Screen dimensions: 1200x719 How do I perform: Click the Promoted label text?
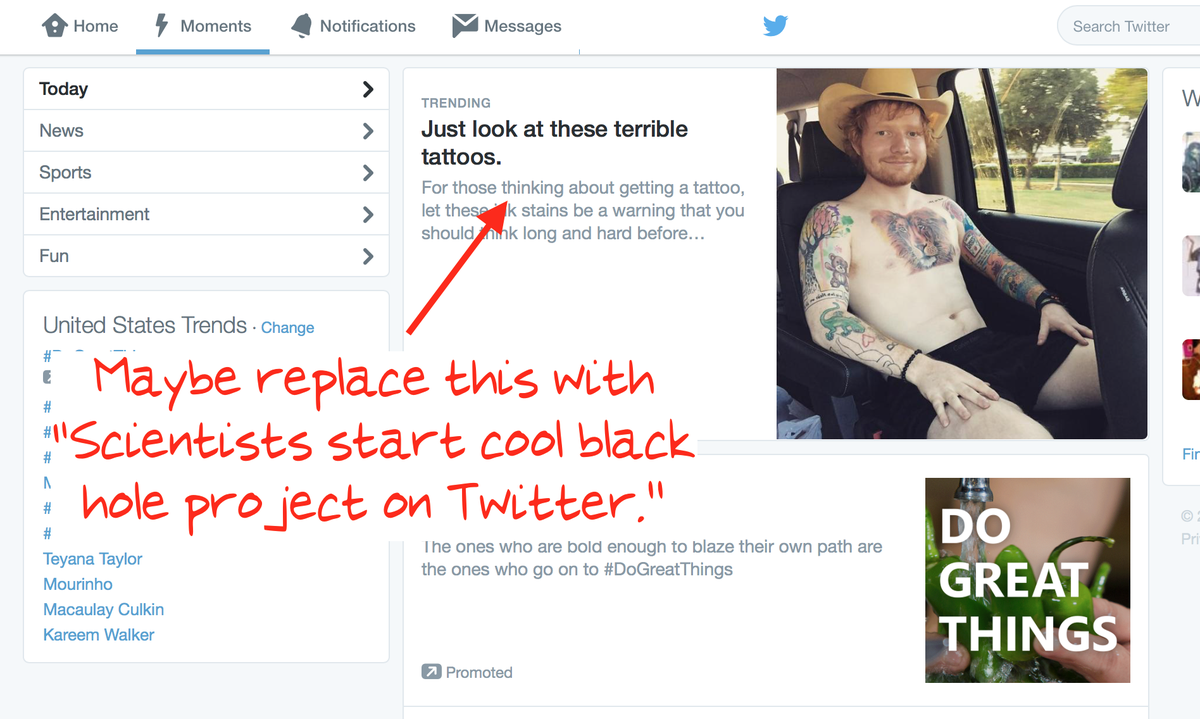pyautogui.click(x=479, y=672)
